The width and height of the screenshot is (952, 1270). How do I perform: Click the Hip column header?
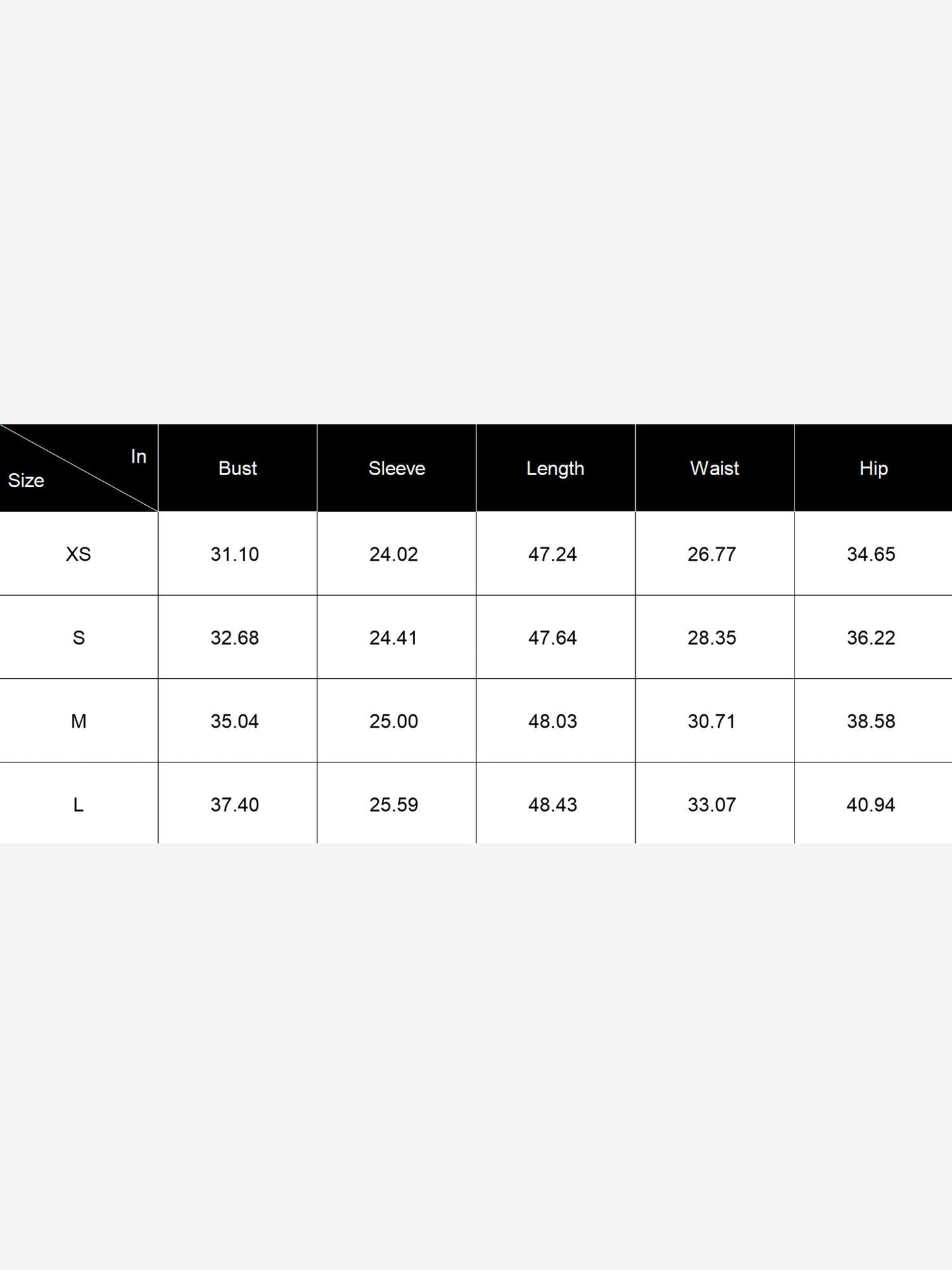(x=874, y=469)
